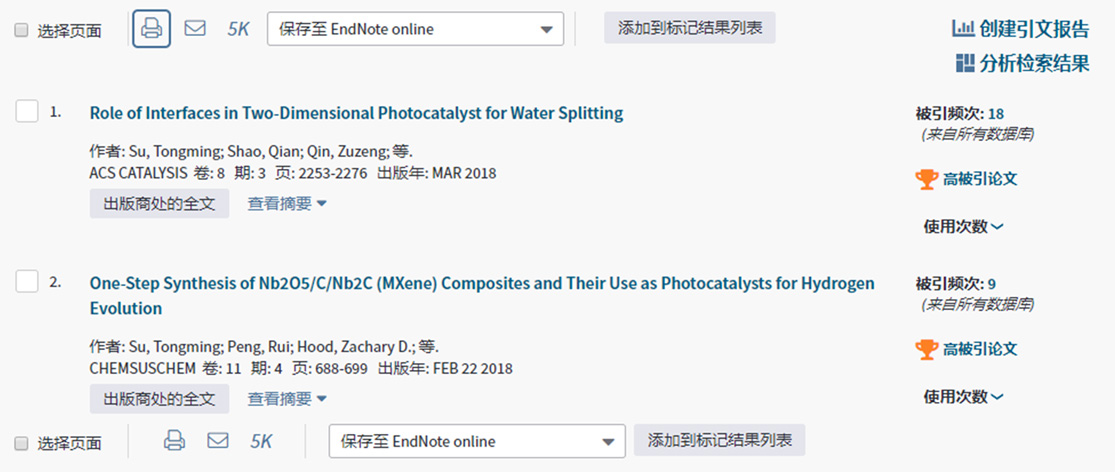Click the first result's trophy 高被引论文 icon
The height and width of the screenshot is (472, 1115).
(926, 179)
